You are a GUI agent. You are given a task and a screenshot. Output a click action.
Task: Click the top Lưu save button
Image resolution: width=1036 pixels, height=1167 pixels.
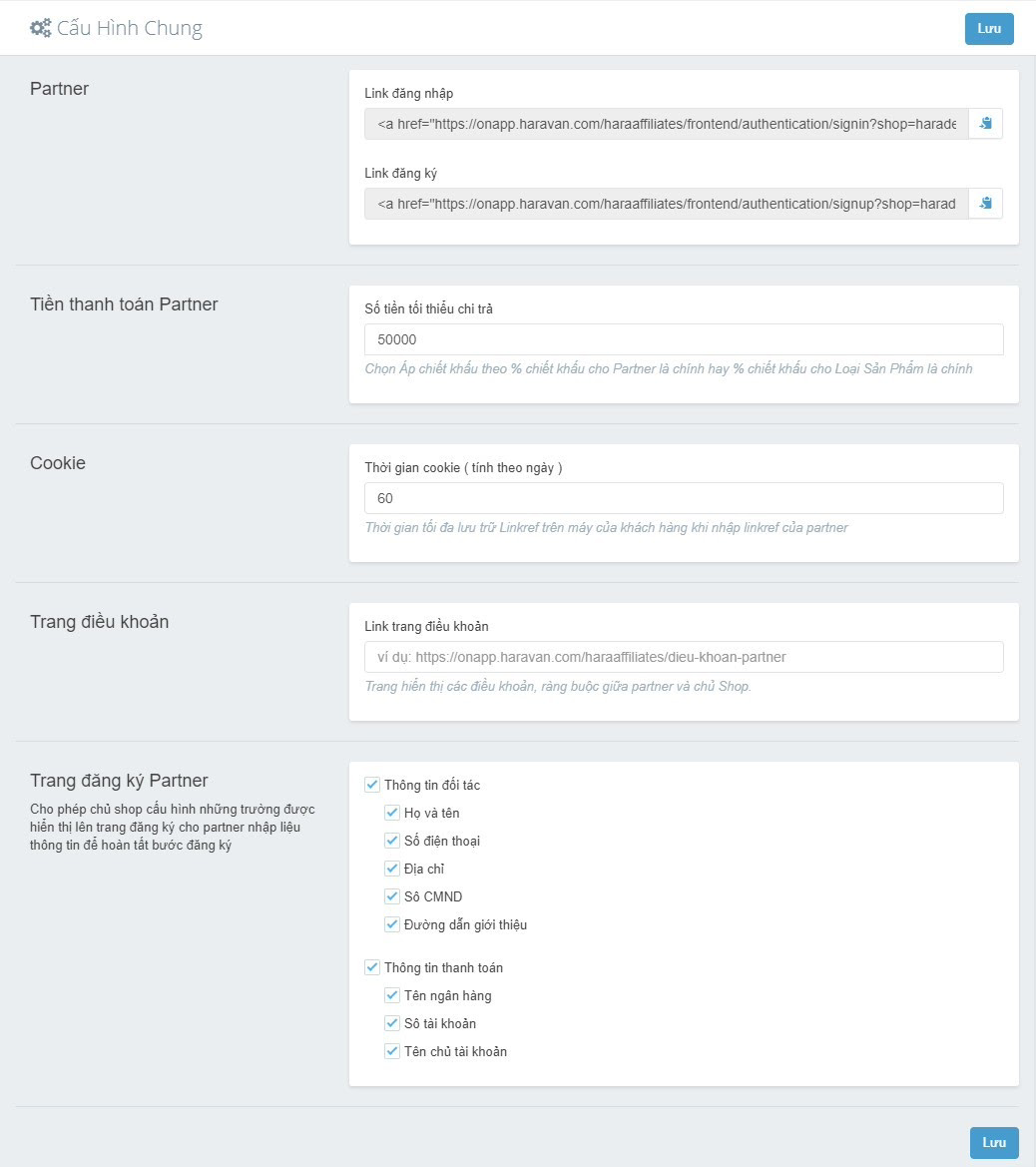pyautogui.click(x=989, y=29)
